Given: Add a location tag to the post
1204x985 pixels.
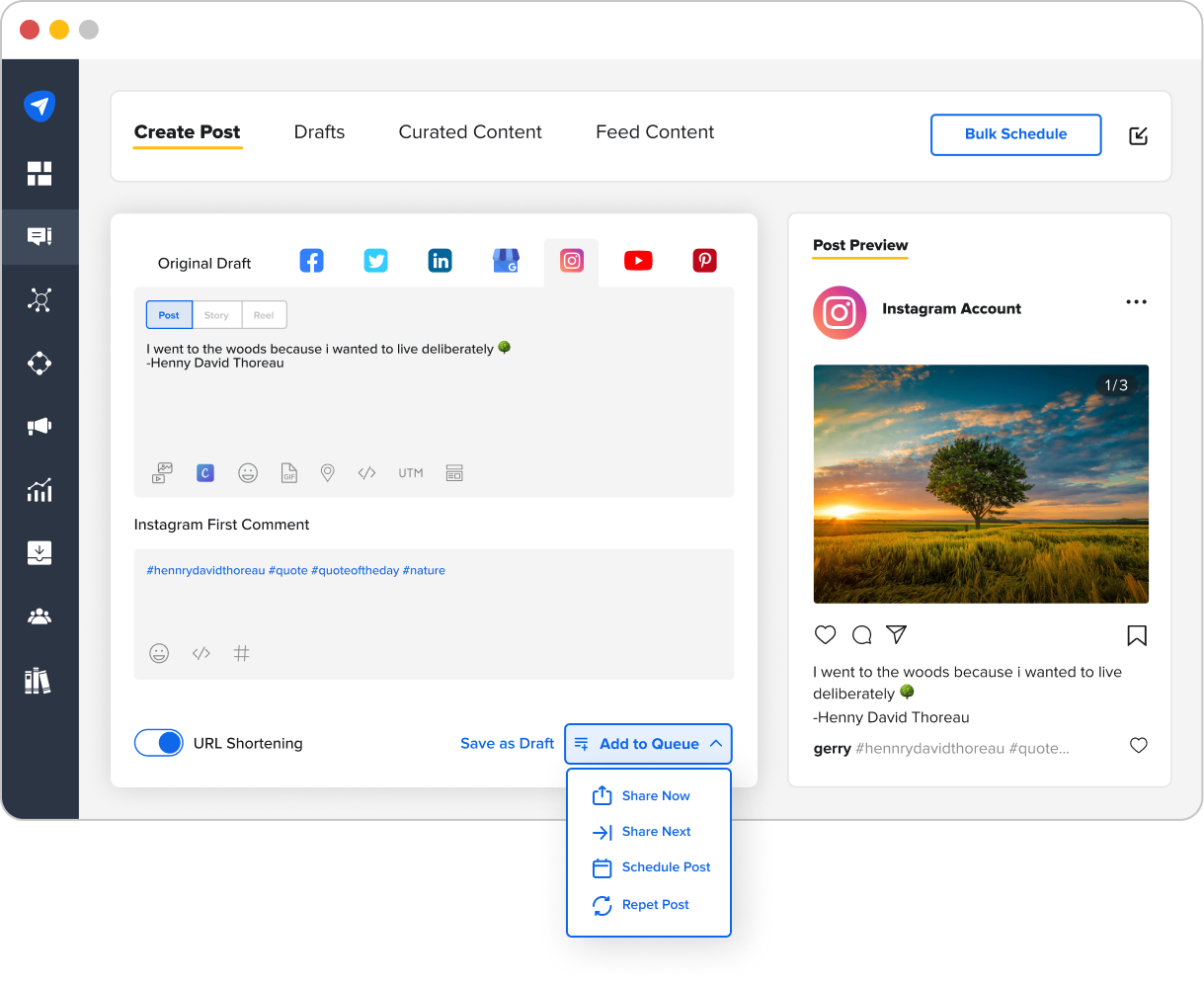Looking at the screenshot, I should 327,472.
